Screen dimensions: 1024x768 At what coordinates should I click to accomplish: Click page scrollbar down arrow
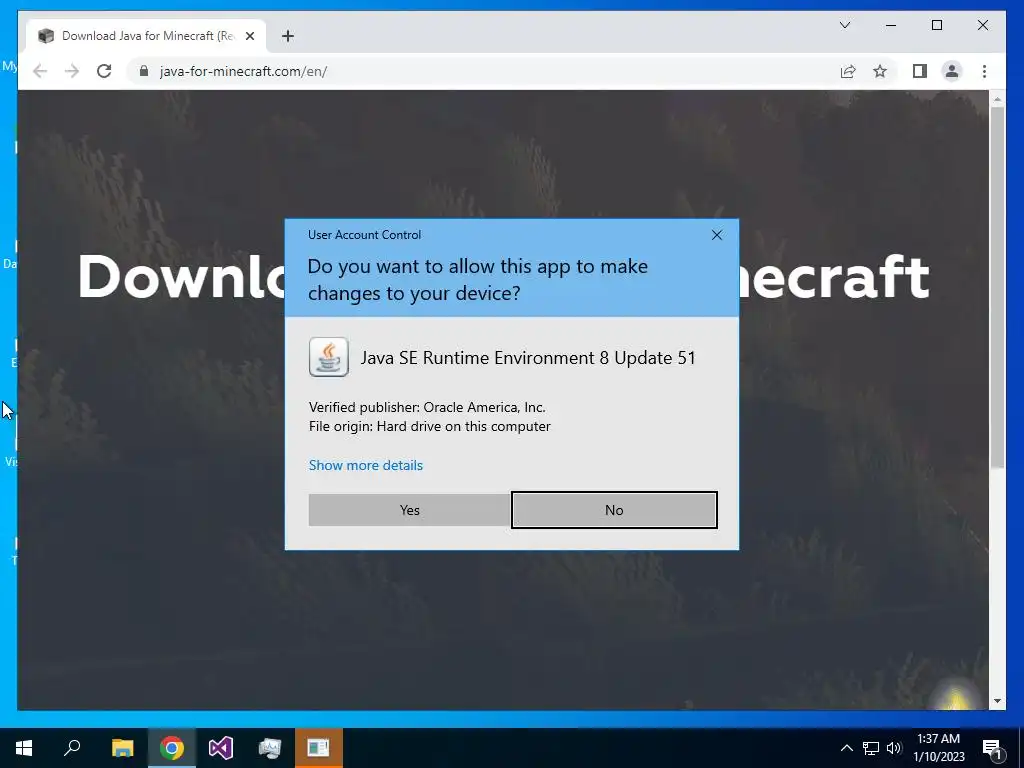(x=997, y=701)
